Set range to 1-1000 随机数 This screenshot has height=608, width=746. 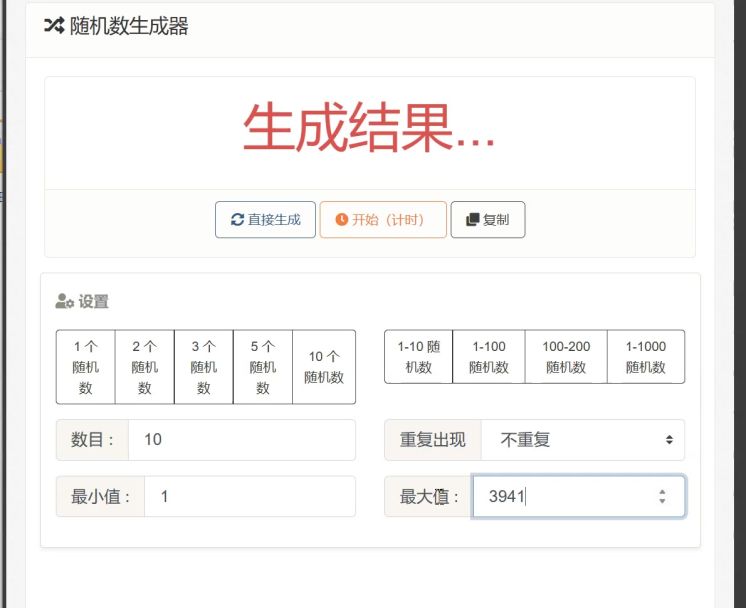coord(645,357)
